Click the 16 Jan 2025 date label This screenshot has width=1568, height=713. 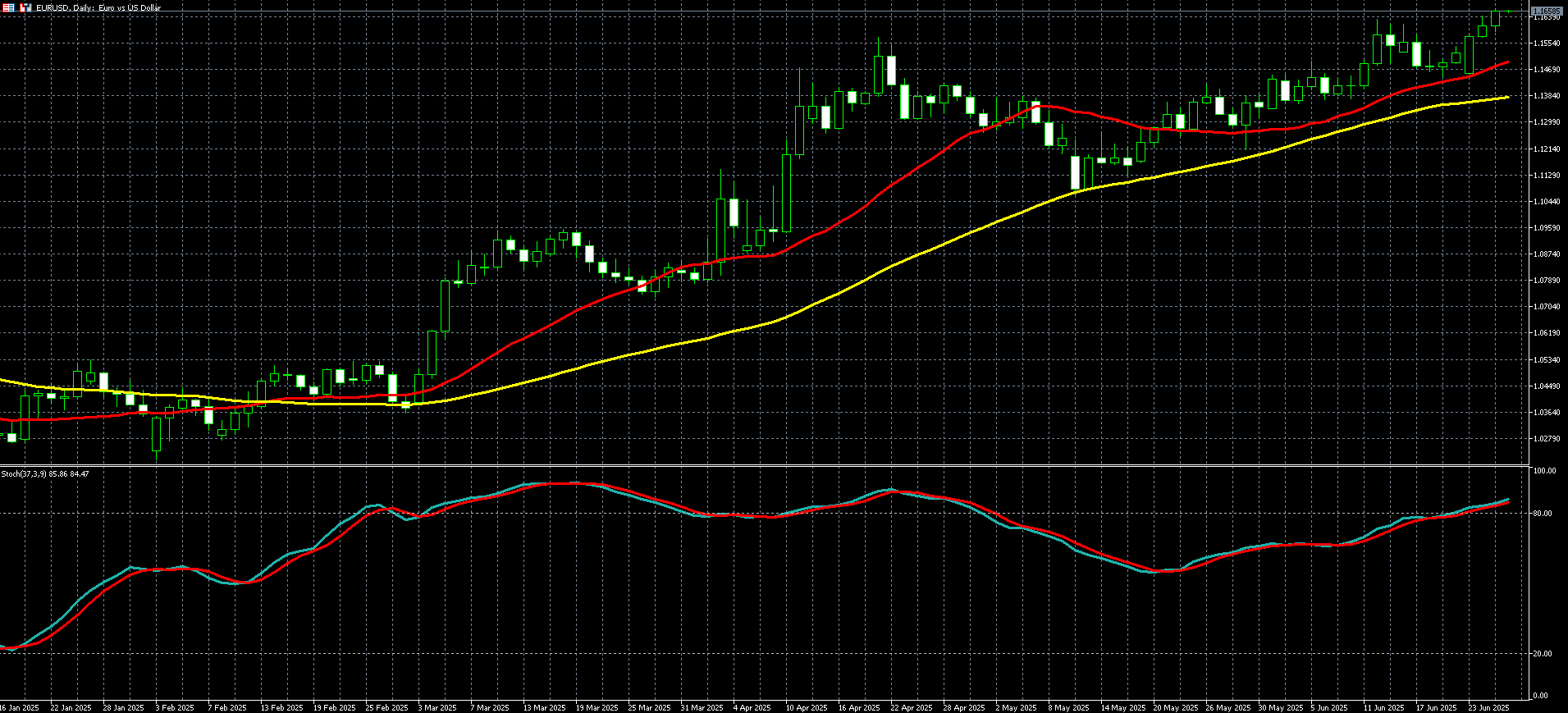pos(19,707)
